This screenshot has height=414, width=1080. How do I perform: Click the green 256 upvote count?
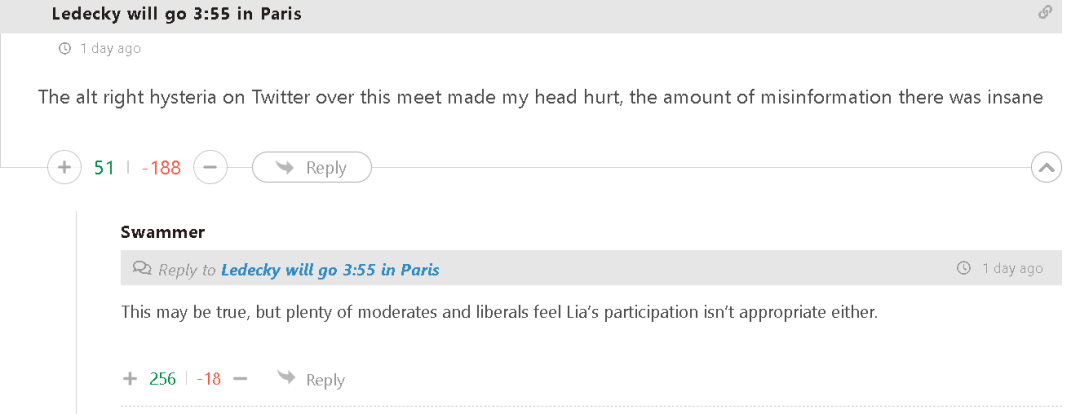coord(162,378)
